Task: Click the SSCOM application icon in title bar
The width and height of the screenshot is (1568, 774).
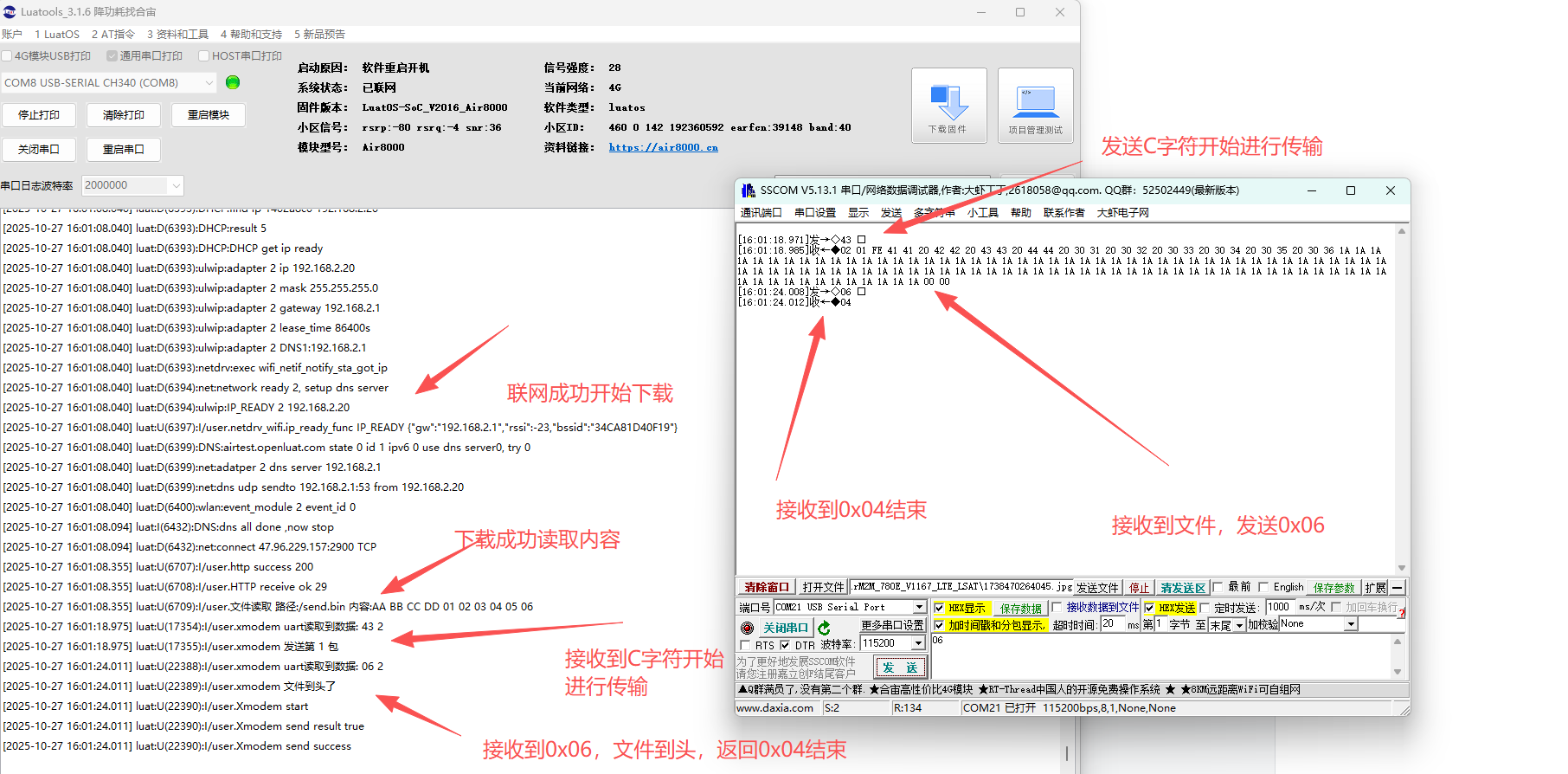Action: coord(748,190)
